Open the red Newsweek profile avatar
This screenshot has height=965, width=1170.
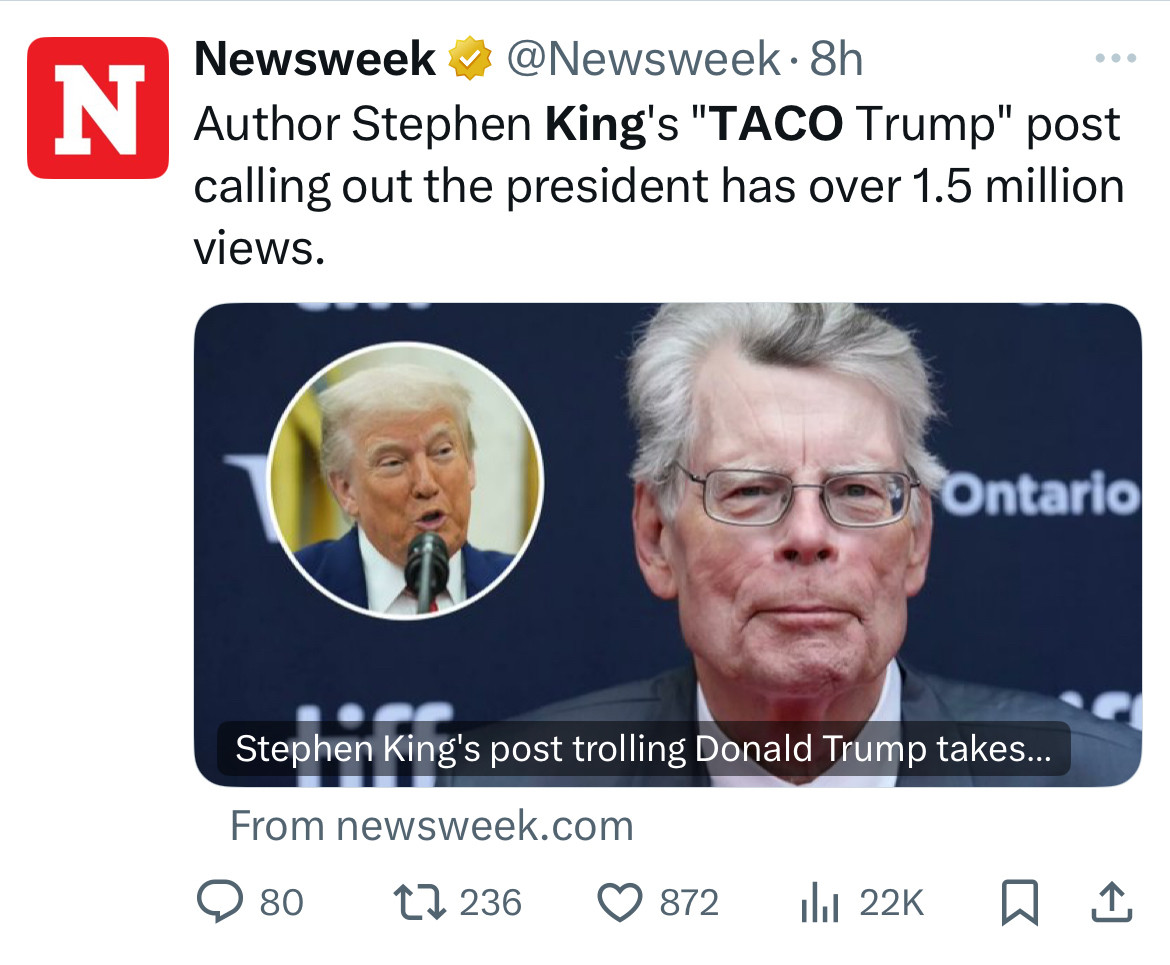pos(98,107)
